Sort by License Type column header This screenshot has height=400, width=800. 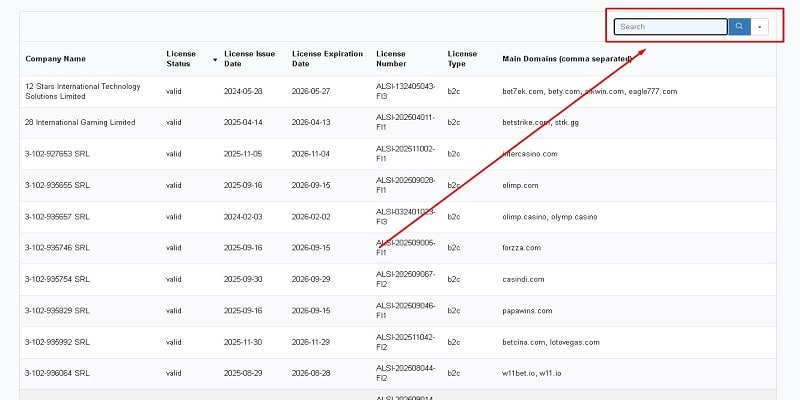[x=462, y=59]
